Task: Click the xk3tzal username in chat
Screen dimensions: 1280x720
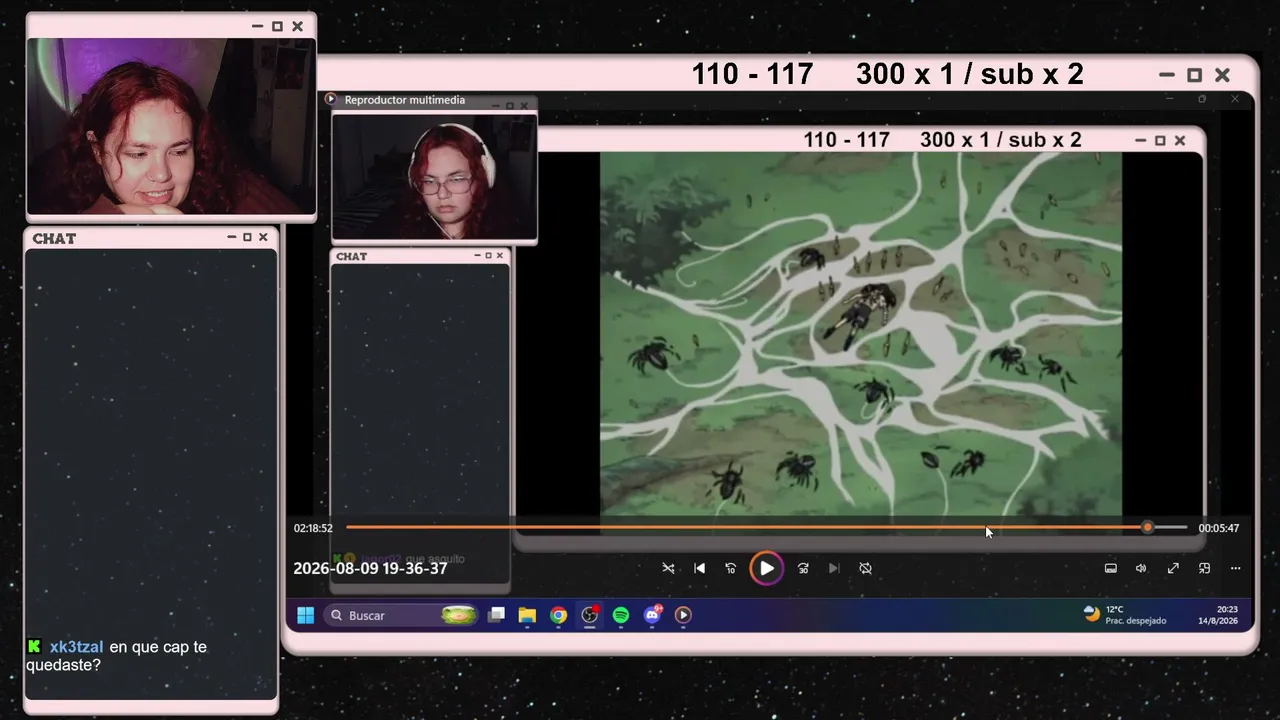Action: tap(76, 647)
